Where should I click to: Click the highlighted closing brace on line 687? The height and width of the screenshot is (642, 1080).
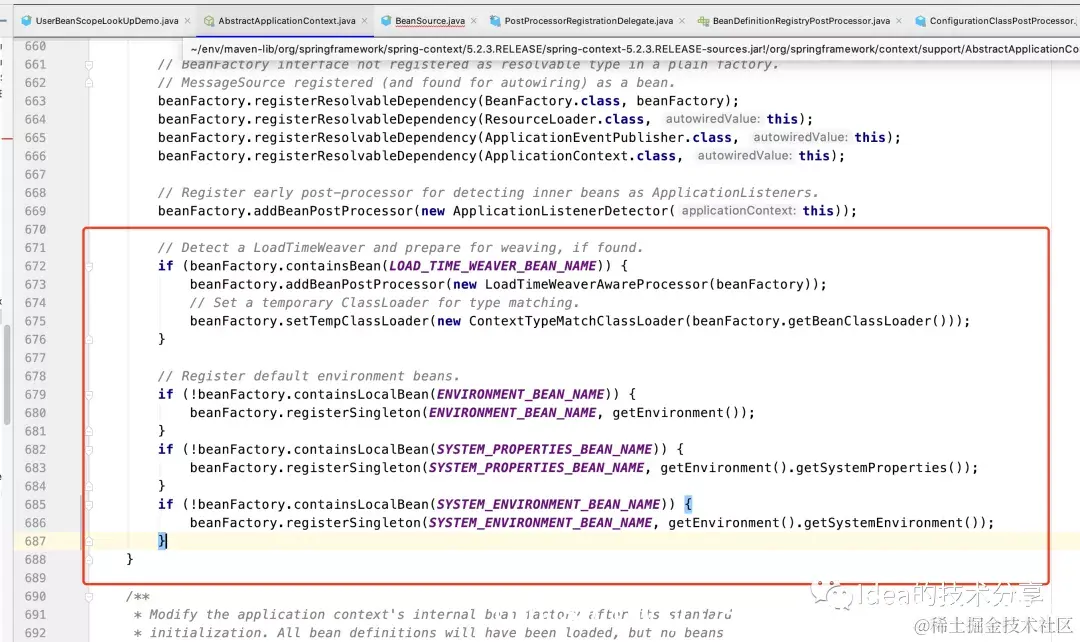(162, 541)
